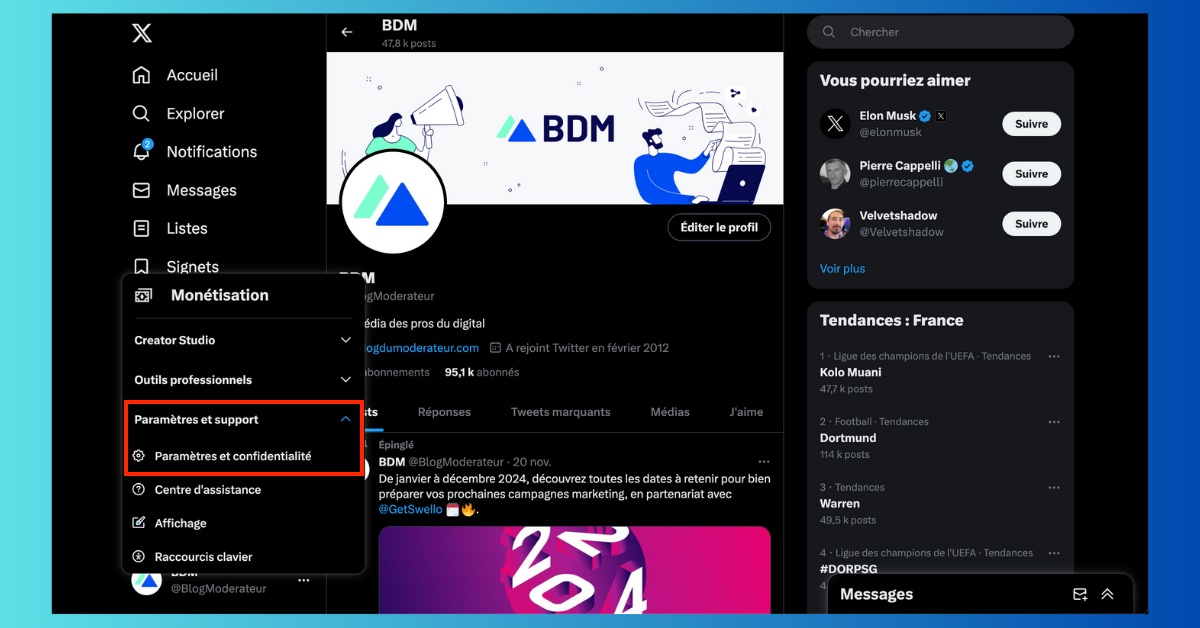Open more options on pinned BDM post
Image resolution: width=1200 pixels, height=628 pixels.
[x=764, y=462]
